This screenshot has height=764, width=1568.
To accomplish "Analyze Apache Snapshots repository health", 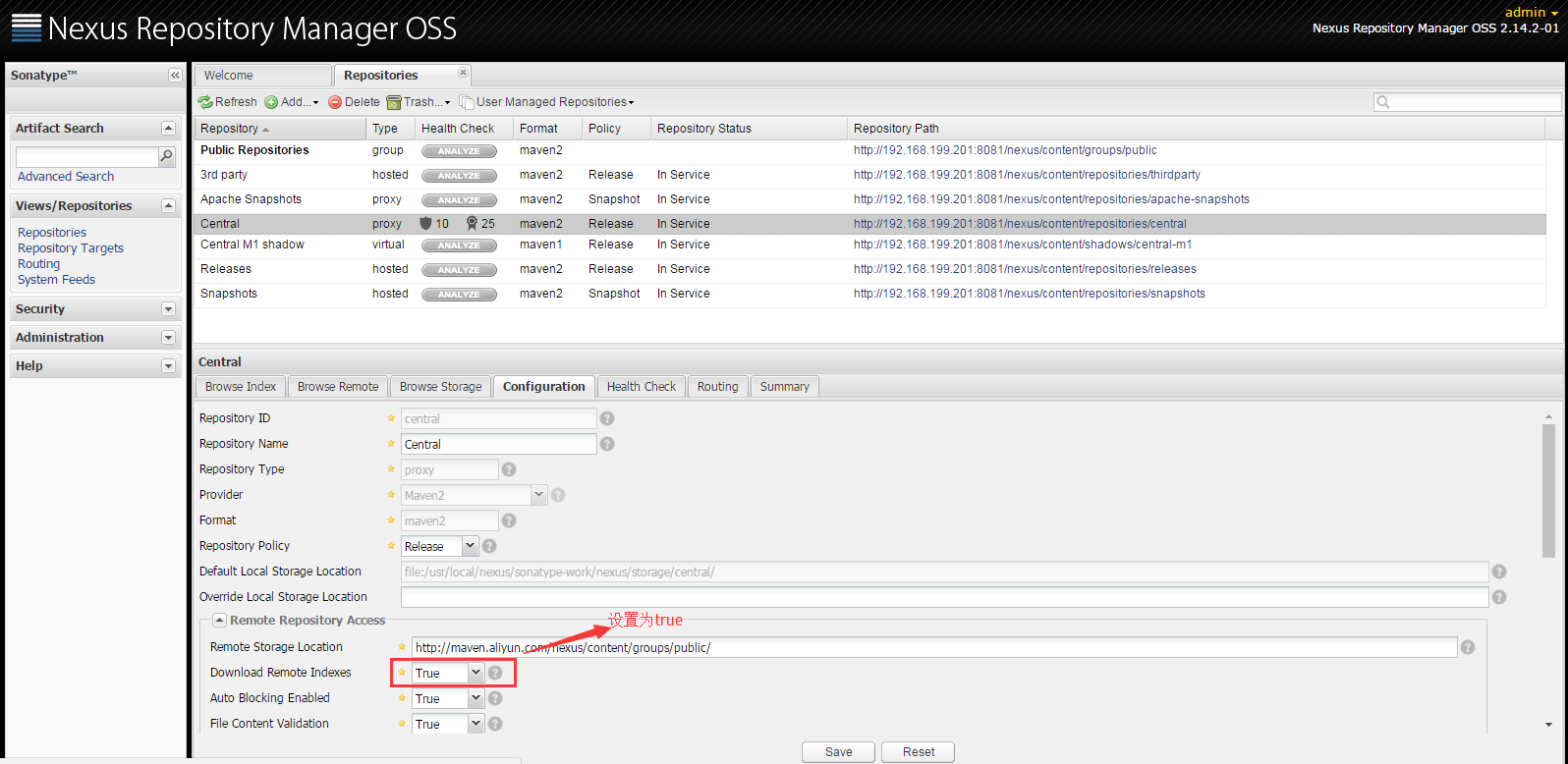I will [x=459, y=200].
